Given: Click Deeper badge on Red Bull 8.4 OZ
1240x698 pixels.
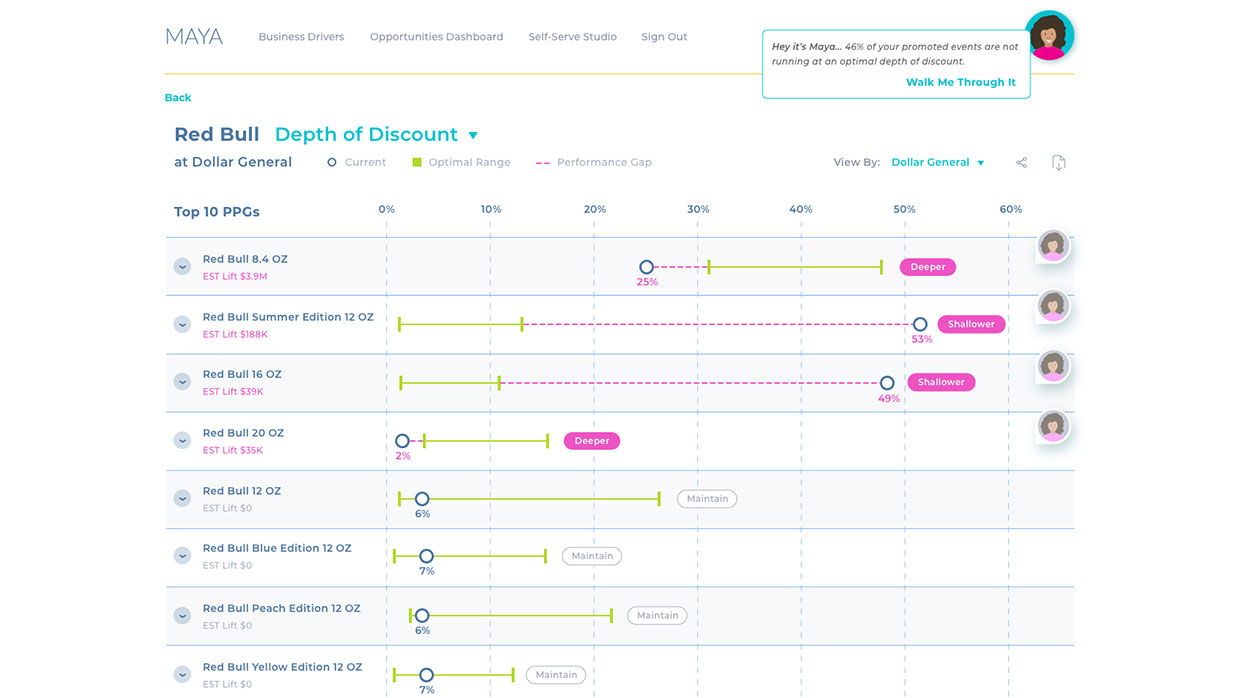Looking at the screenshot, I should (928, 267).
